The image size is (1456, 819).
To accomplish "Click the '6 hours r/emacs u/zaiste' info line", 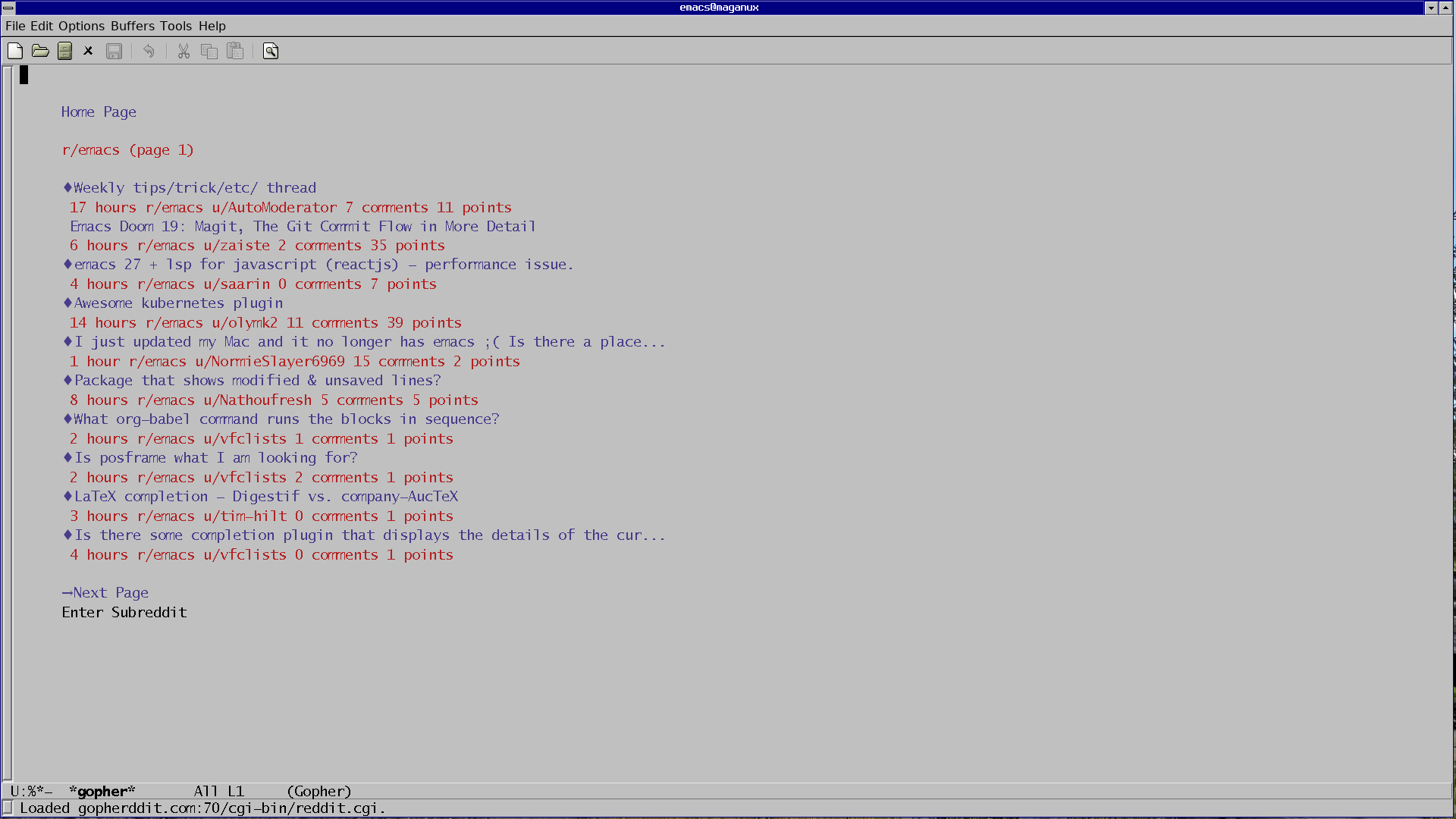I will click(257, 246).
